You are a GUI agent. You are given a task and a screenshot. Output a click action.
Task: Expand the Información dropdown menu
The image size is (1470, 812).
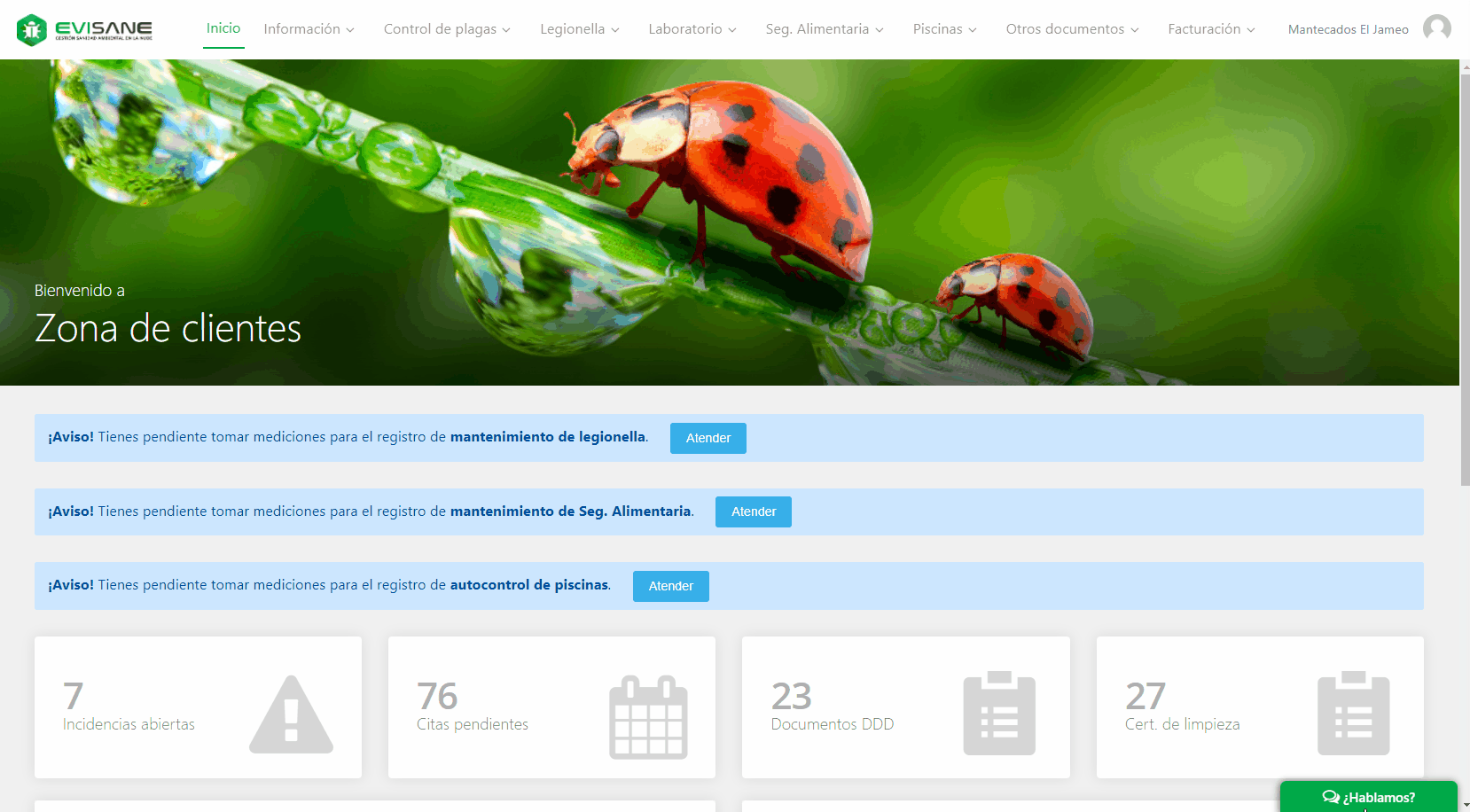coord(309,29)
